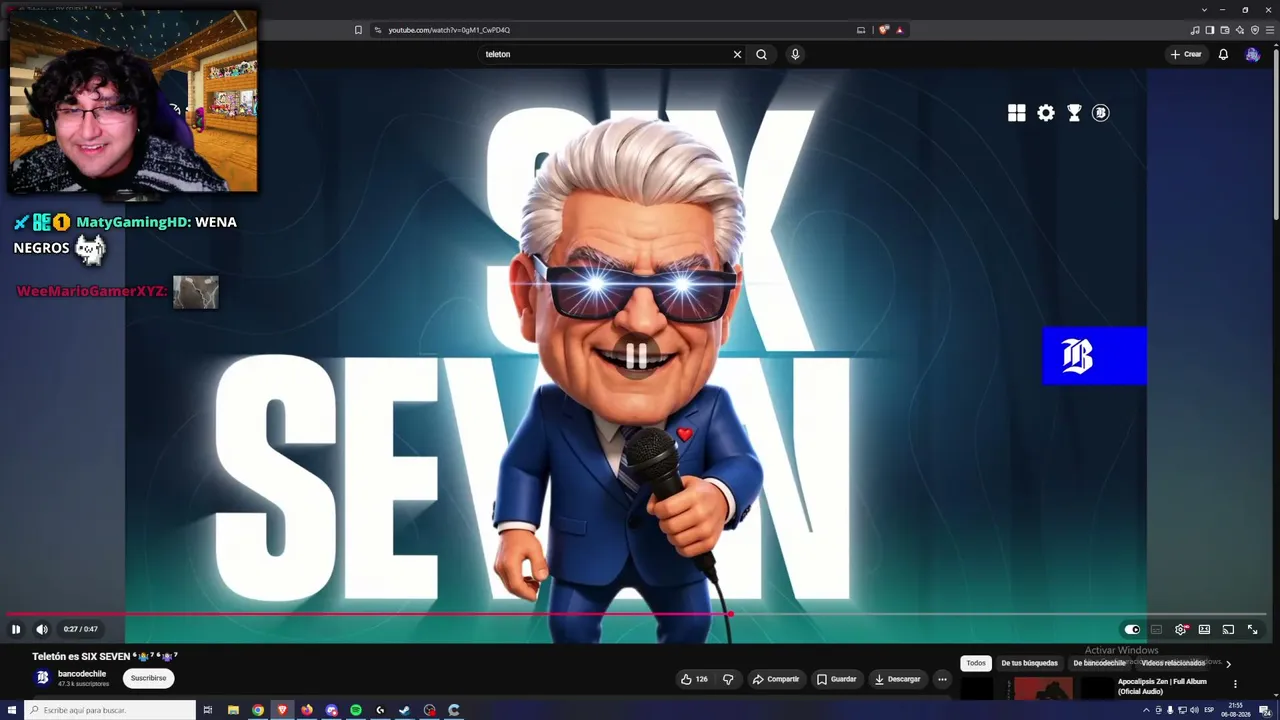Select the De tus búsquedas chip

coord(1029,663)
